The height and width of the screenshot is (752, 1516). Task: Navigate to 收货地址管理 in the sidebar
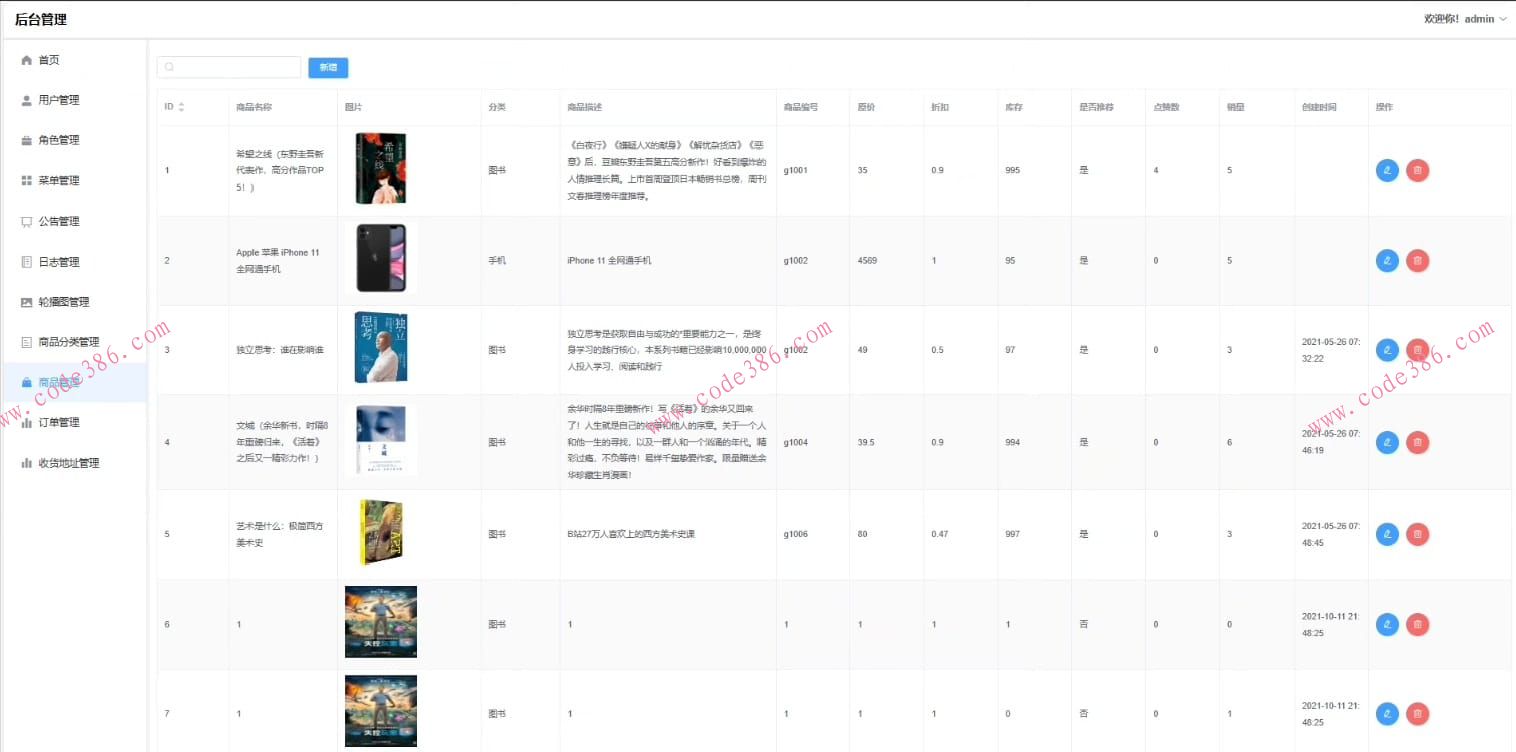click(x=74, y=463)
